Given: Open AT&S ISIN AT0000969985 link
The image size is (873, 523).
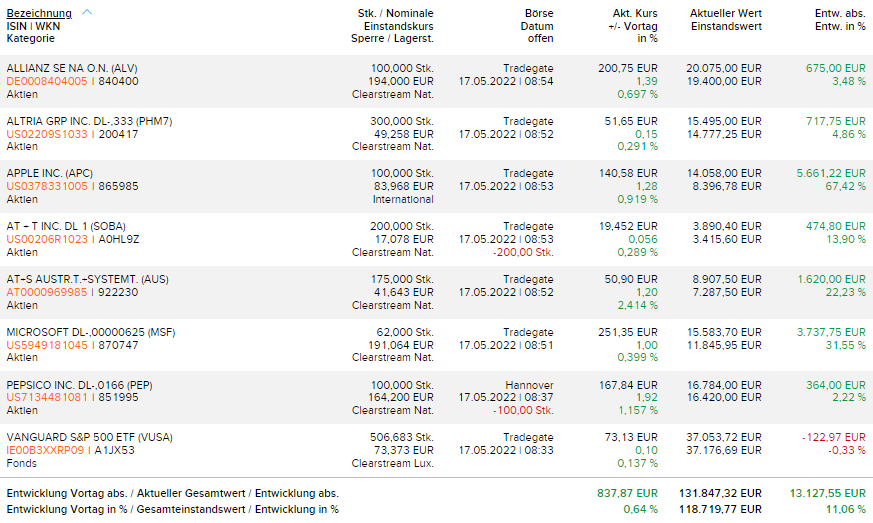Looking at the screenshot, I should [47, 292].
